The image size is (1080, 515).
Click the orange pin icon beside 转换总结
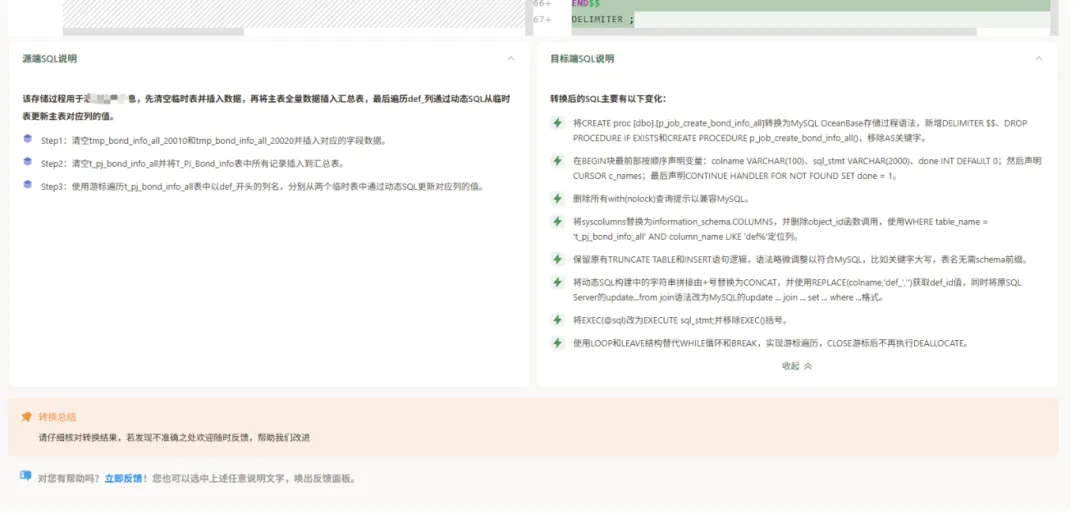click(x=26, y=417)
